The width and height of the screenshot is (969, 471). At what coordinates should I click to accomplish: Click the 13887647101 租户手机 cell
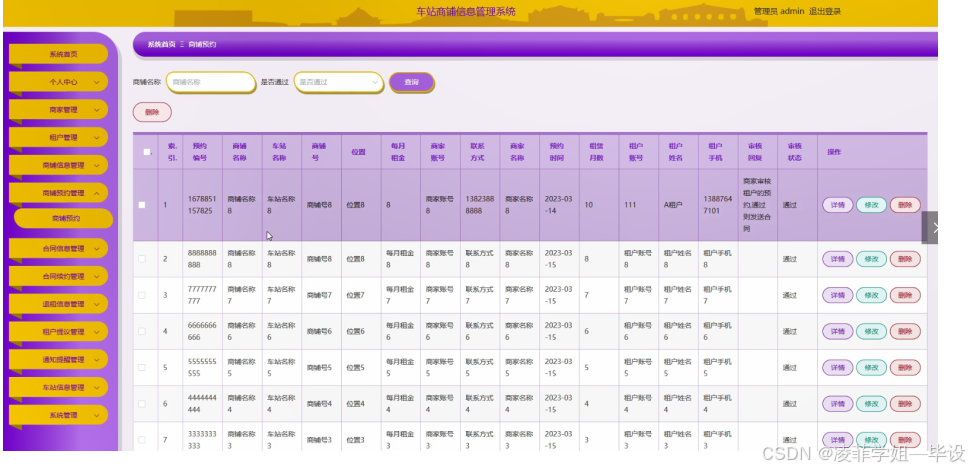(717, 205)
